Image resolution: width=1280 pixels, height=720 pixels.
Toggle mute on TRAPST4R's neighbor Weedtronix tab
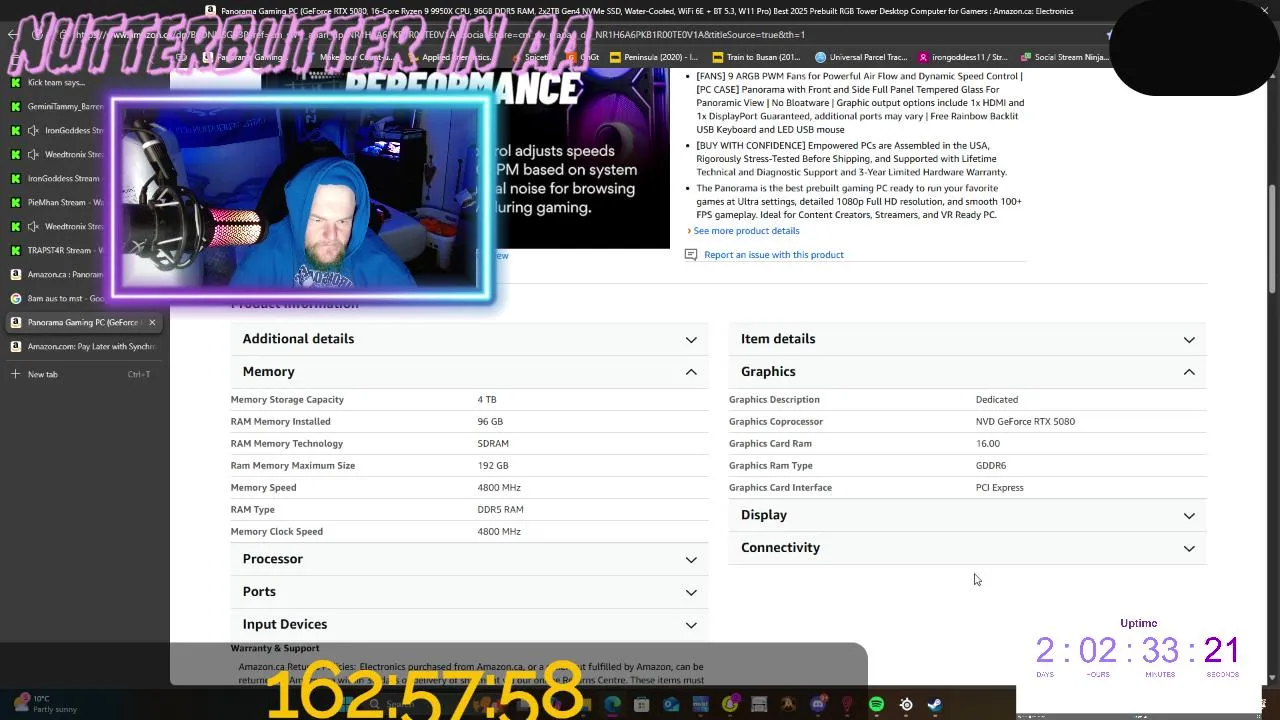click(33, 226)
